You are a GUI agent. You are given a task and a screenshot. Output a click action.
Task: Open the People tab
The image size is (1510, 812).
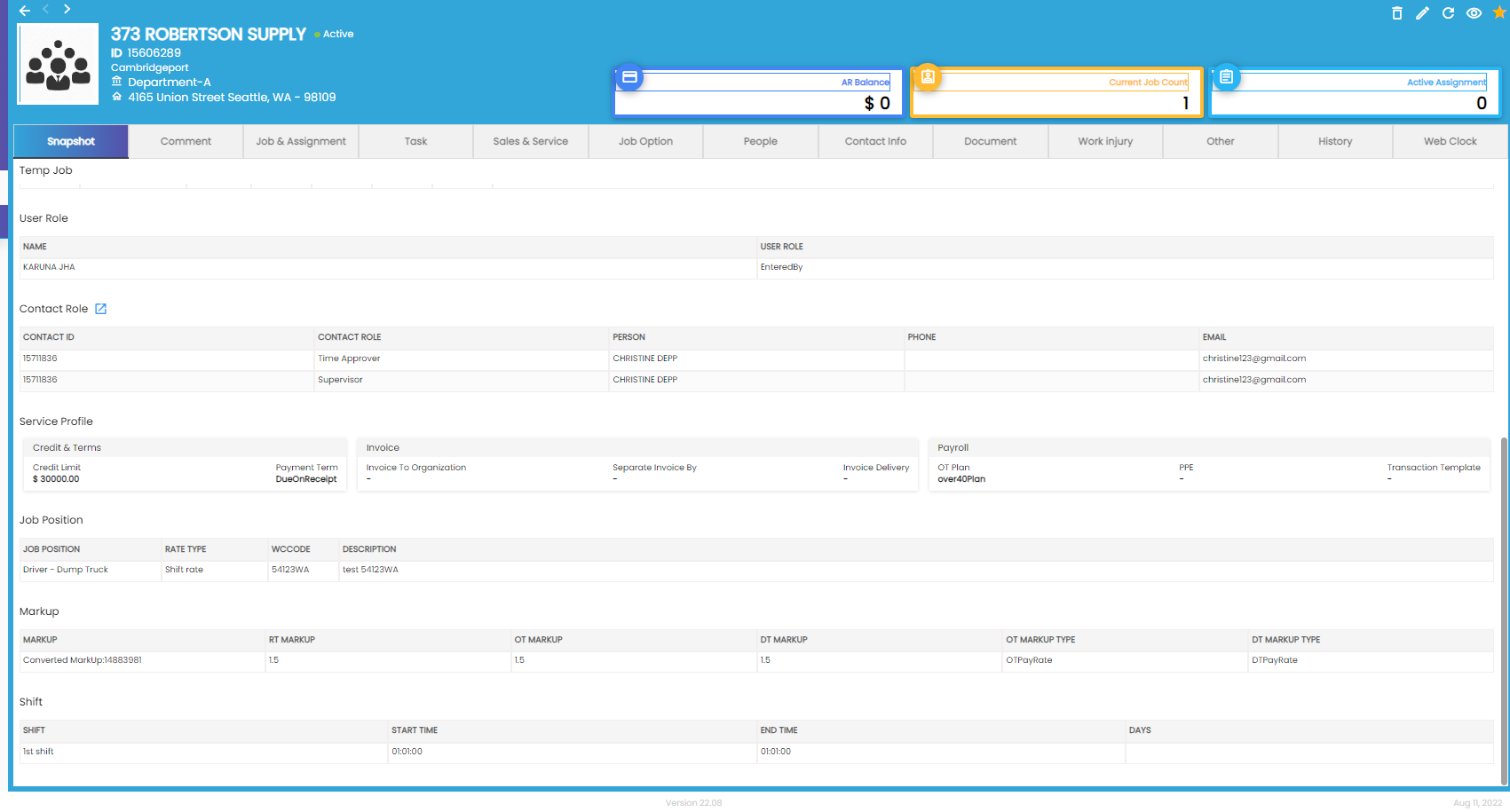pyautogui.click(x=761, y=141)
